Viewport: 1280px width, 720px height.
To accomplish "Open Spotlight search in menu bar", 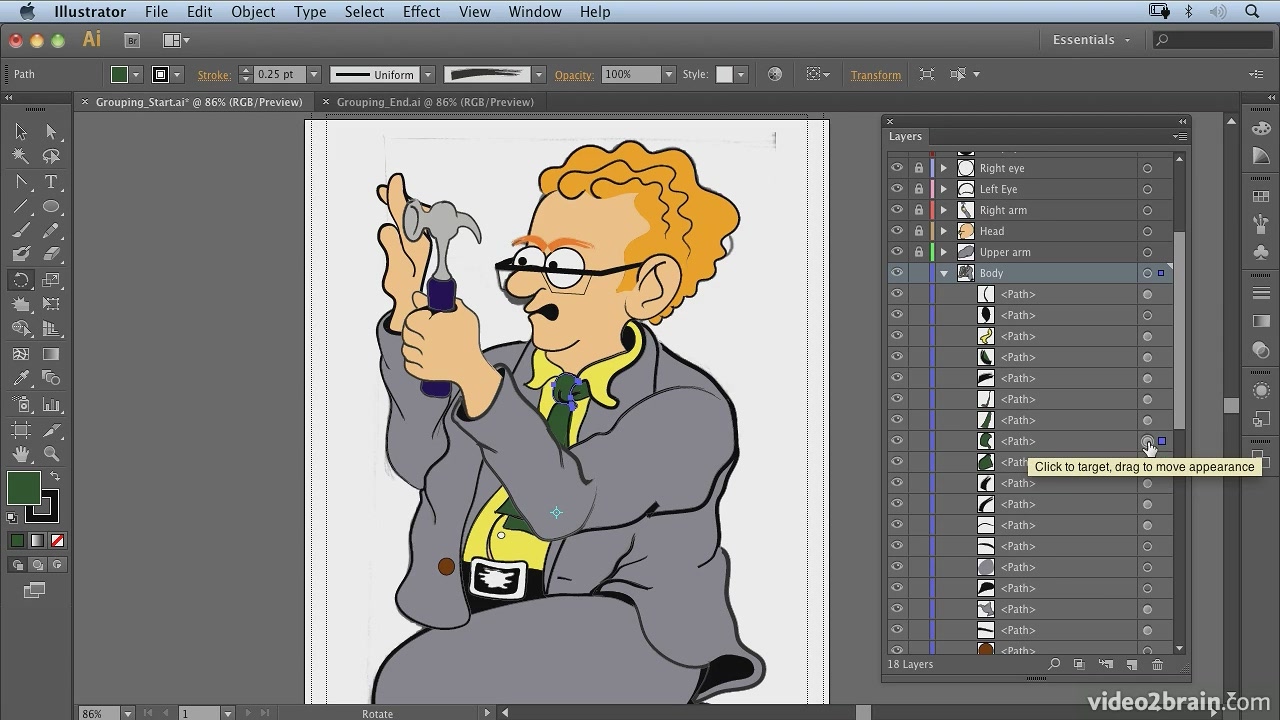I will pos(1252,12).
